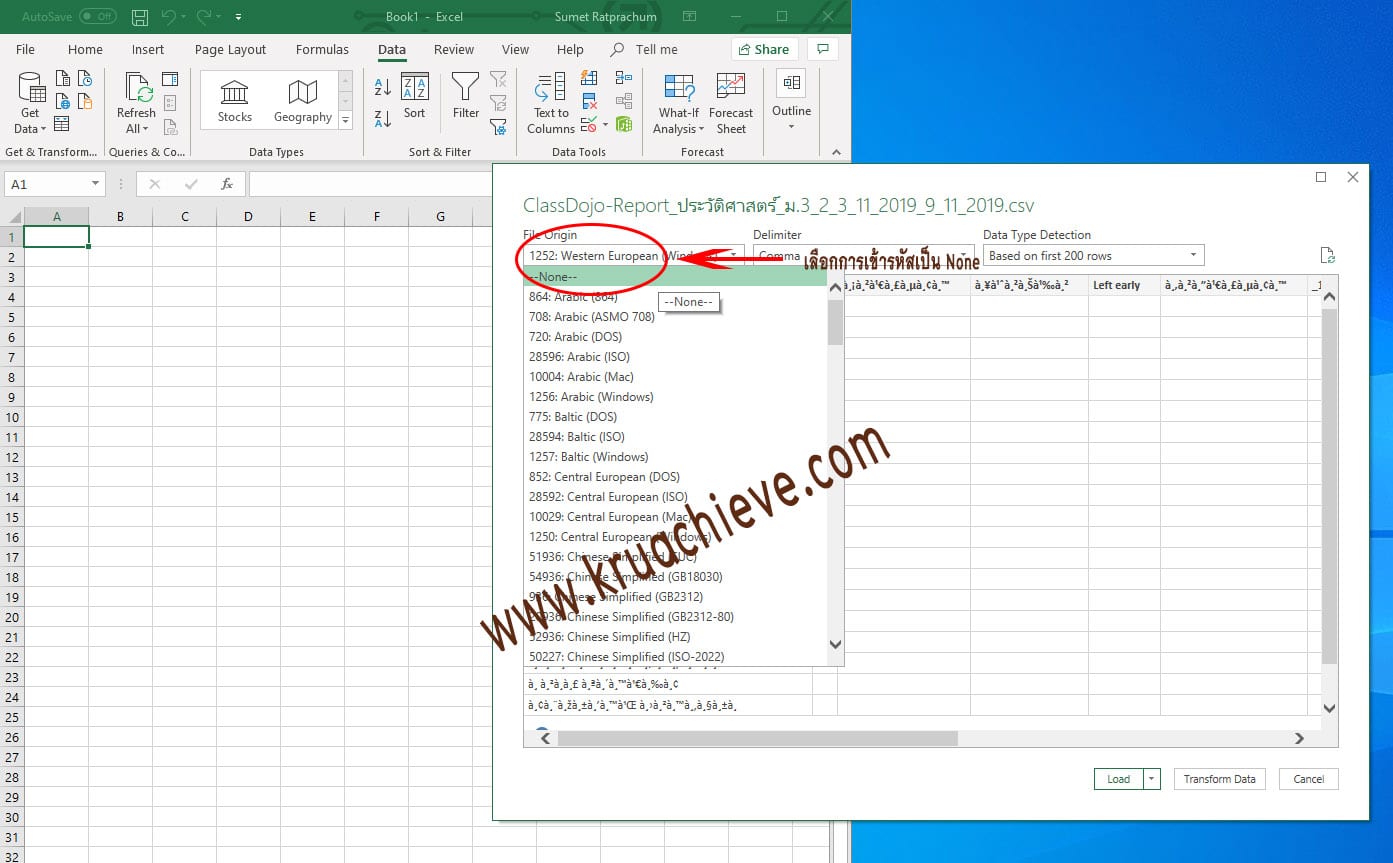Open What-If Analysis menu
Image resolution: width=1393 pixels, height=863 pixels.
point(679,104)
